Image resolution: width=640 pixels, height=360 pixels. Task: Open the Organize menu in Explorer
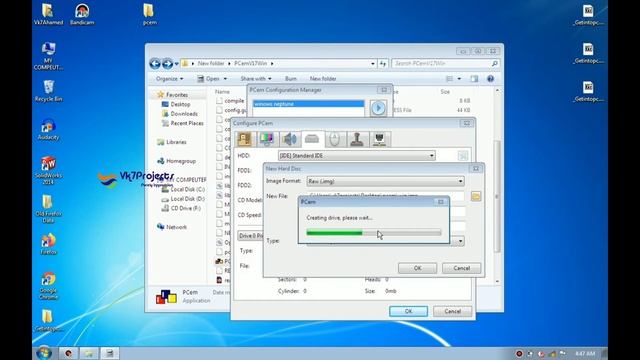click(x=169, y=79)
